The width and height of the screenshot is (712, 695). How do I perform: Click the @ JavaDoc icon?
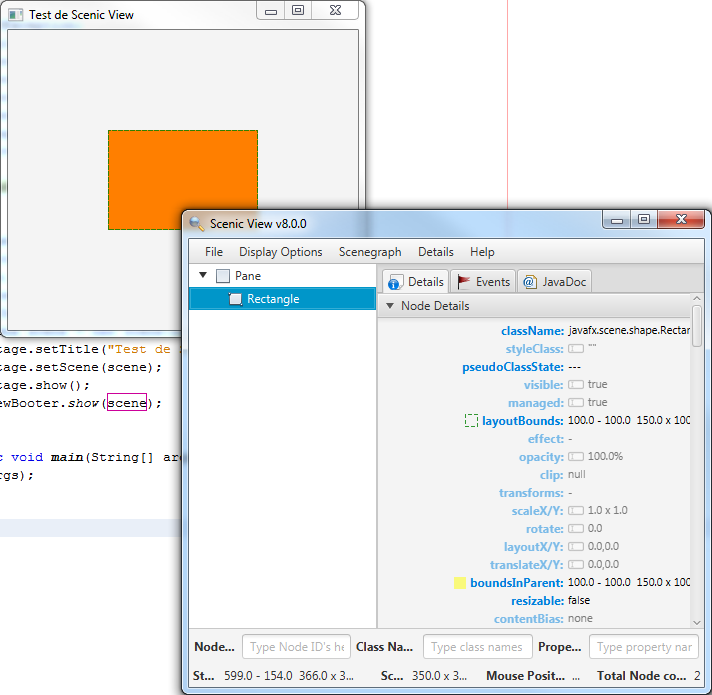529,282
